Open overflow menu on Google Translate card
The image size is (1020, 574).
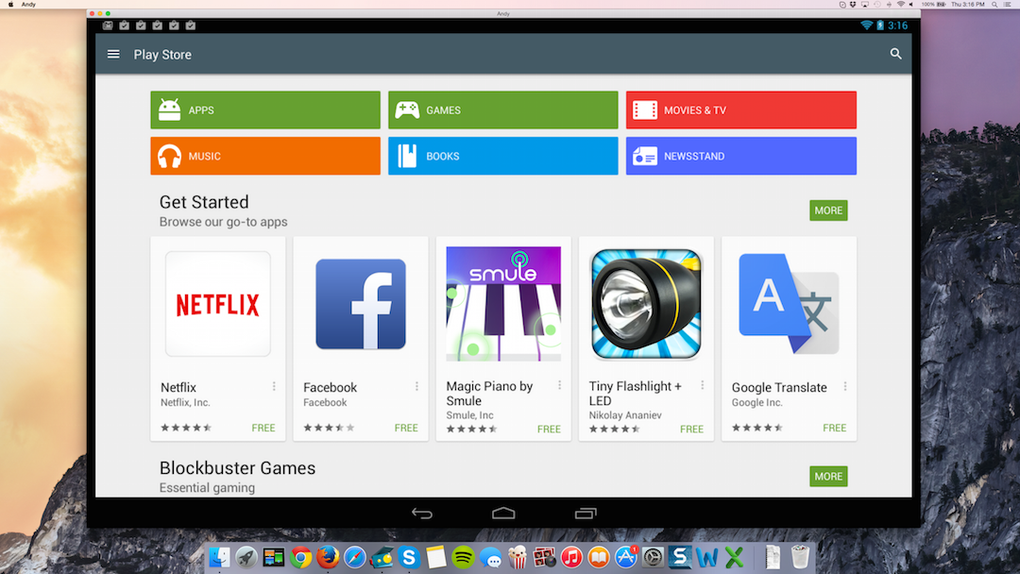845,387
